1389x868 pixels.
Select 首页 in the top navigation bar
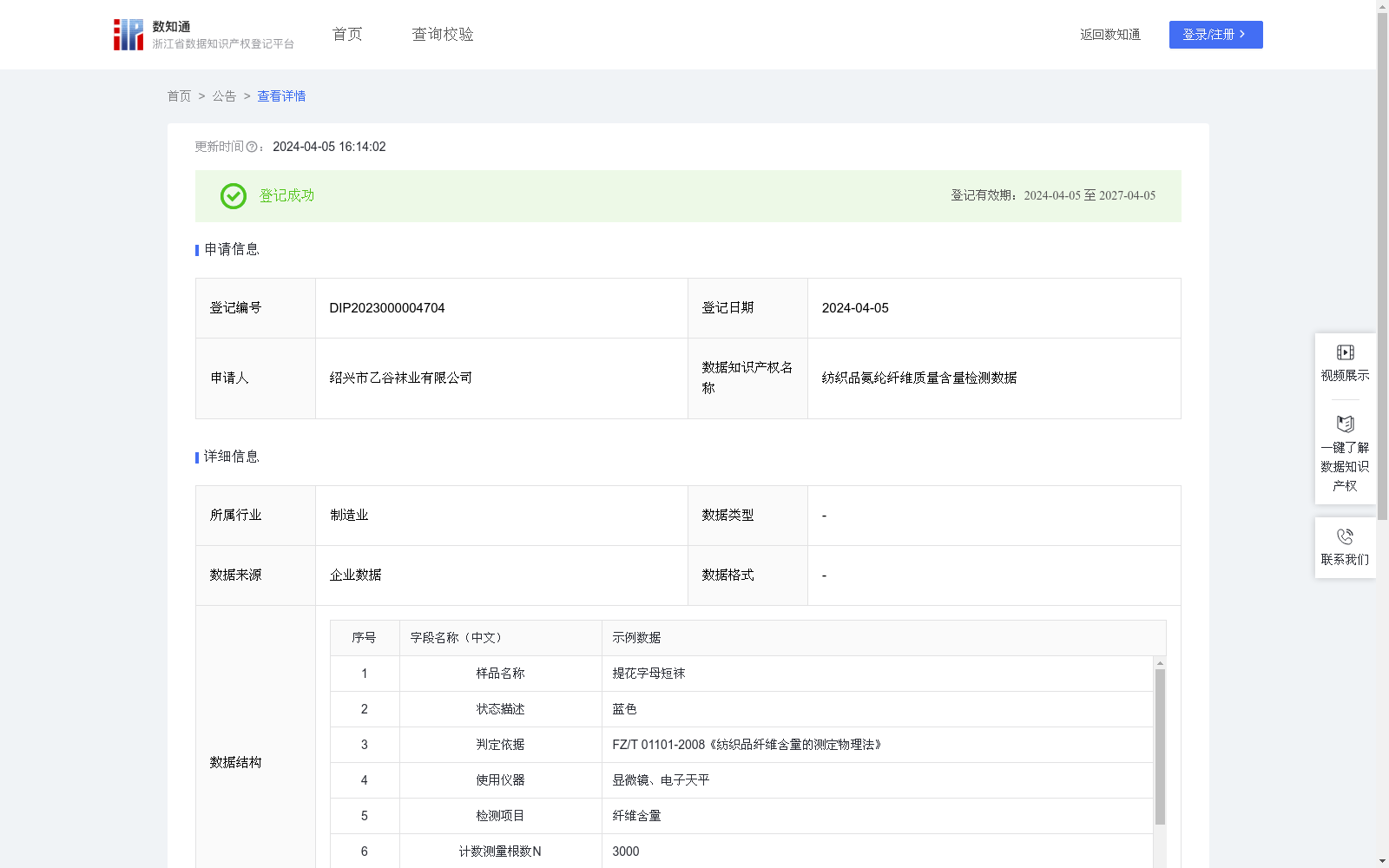346,34
